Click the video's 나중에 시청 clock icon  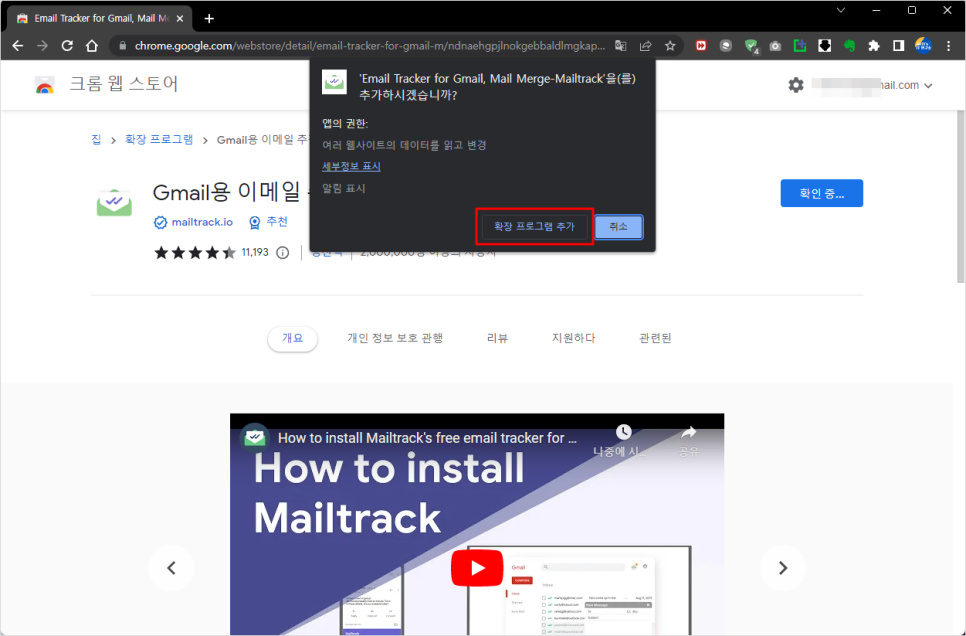(623, 432)
